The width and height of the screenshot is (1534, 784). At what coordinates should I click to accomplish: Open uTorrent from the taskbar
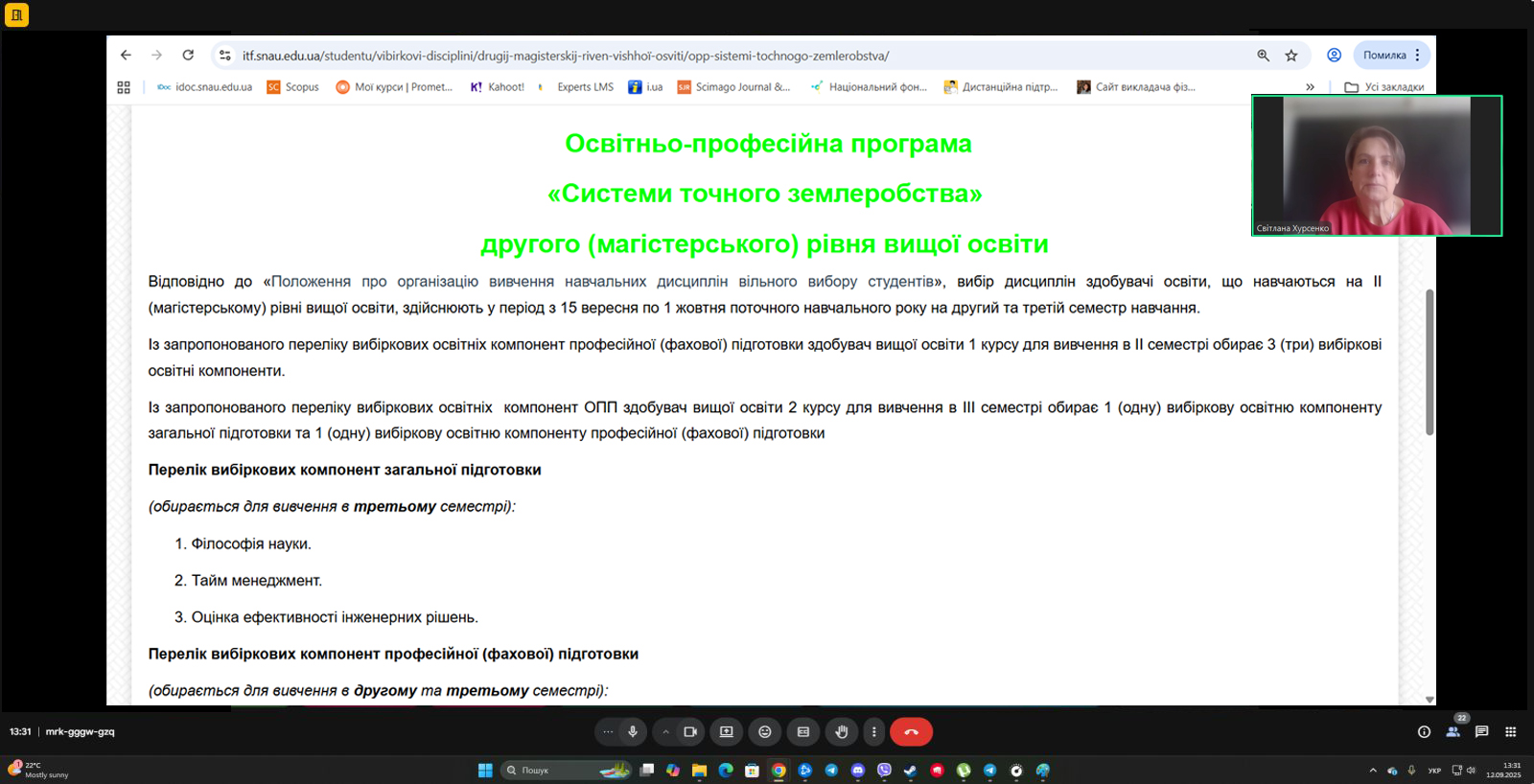pyautogui.click(x=963, y=771)
